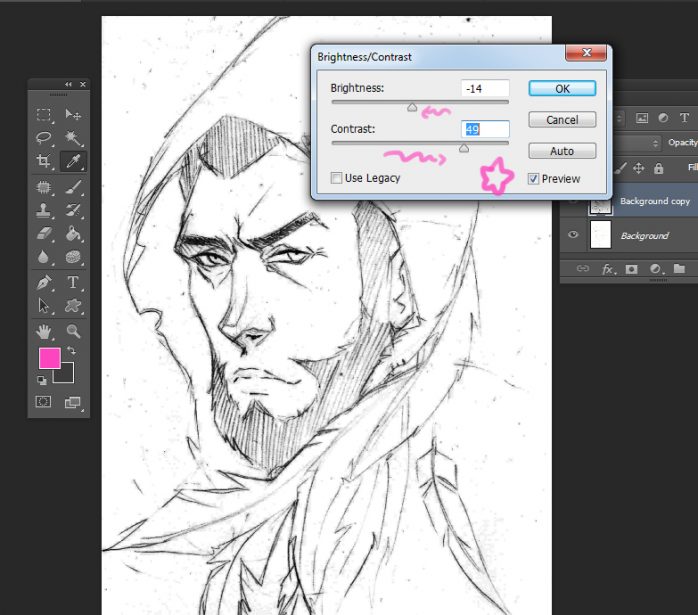
Task: Choose the Brush tool in toolbox
Action: click(x=73, y=187)
